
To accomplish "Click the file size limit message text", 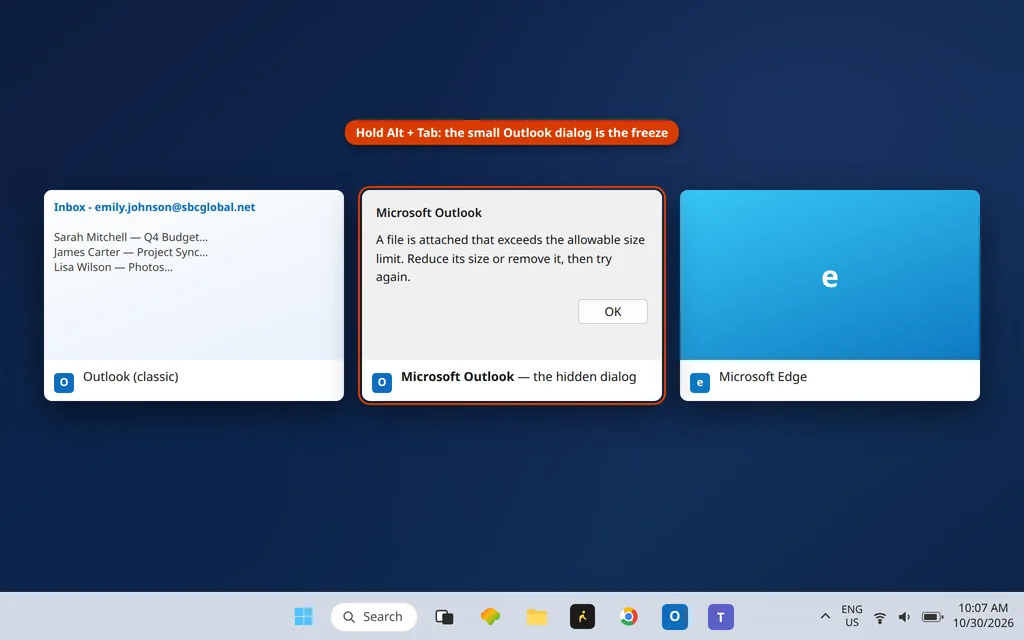I will (510, 258).
